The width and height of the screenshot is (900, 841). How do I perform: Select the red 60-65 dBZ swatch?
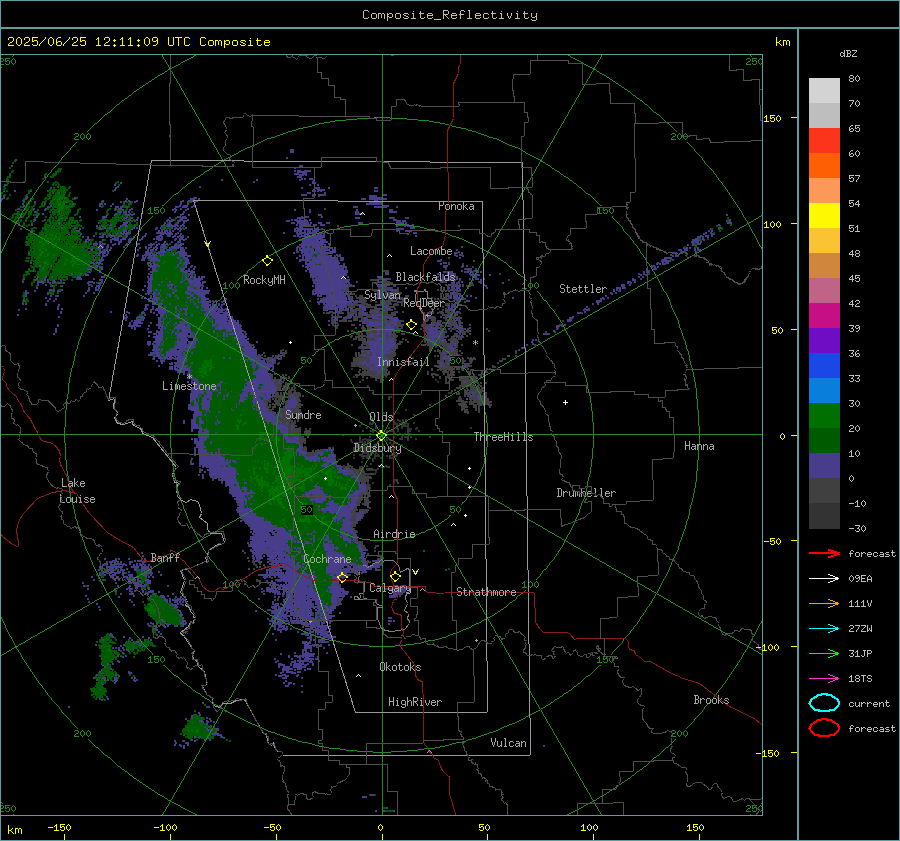pos(824,141)
